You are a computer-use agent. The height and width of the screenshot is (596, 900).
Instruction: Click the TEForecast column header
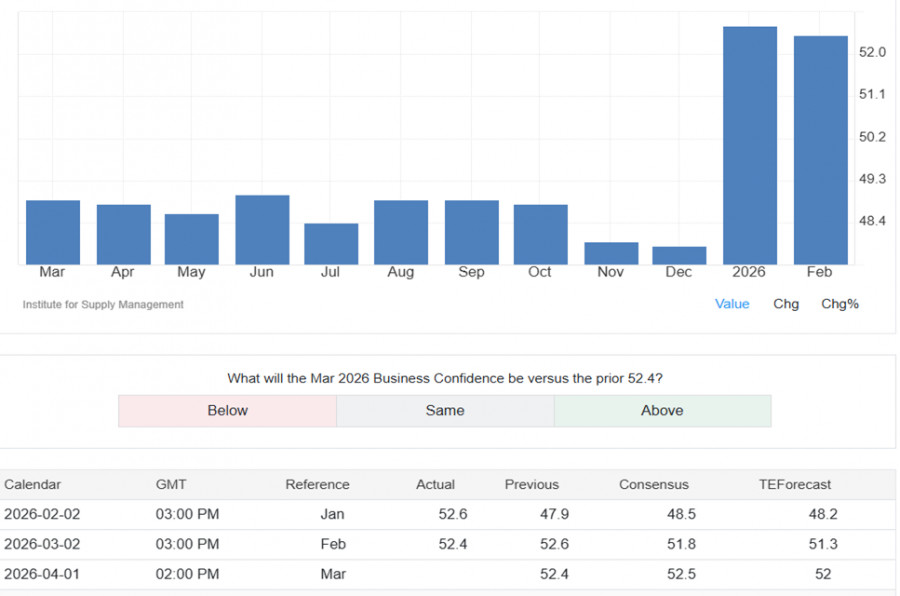pos(795,484)
